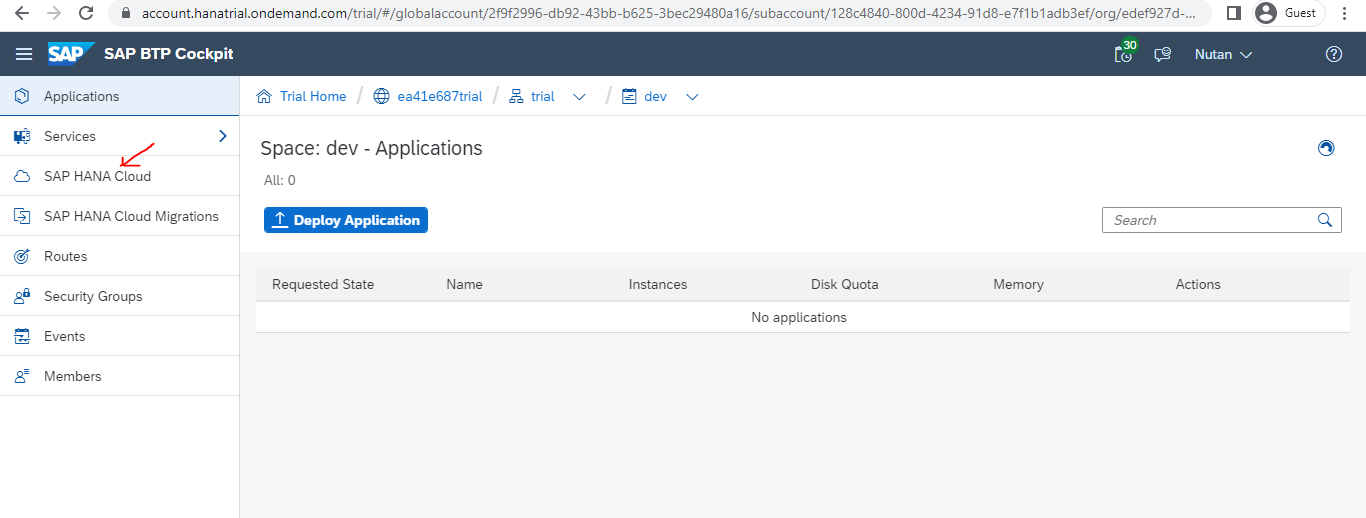Open the help question mark icon
This screenshot has height=518, width=1366.
click(1333, 54)
